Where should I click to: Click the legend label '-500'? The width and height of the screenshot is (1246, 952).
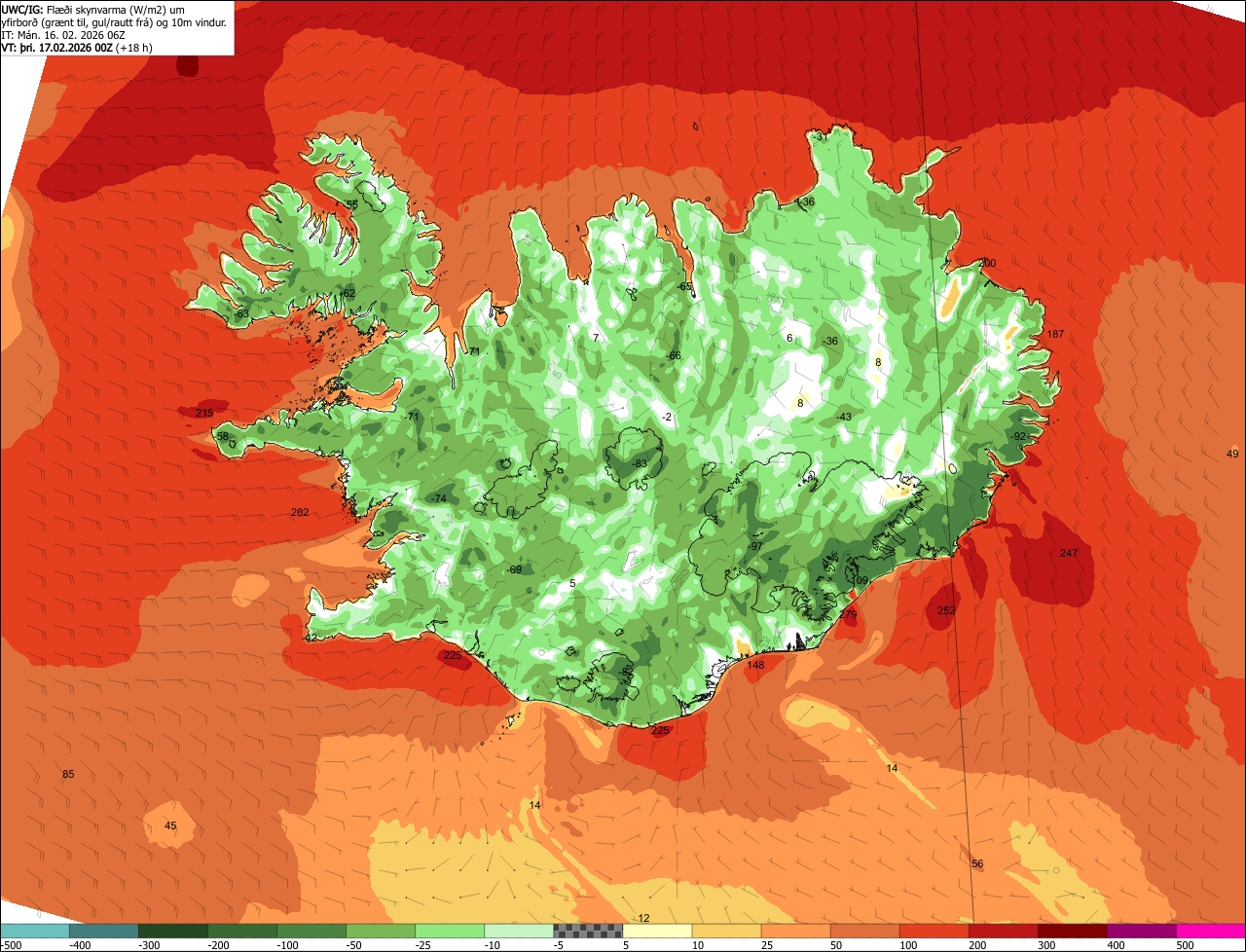click(x=11, y=945)
